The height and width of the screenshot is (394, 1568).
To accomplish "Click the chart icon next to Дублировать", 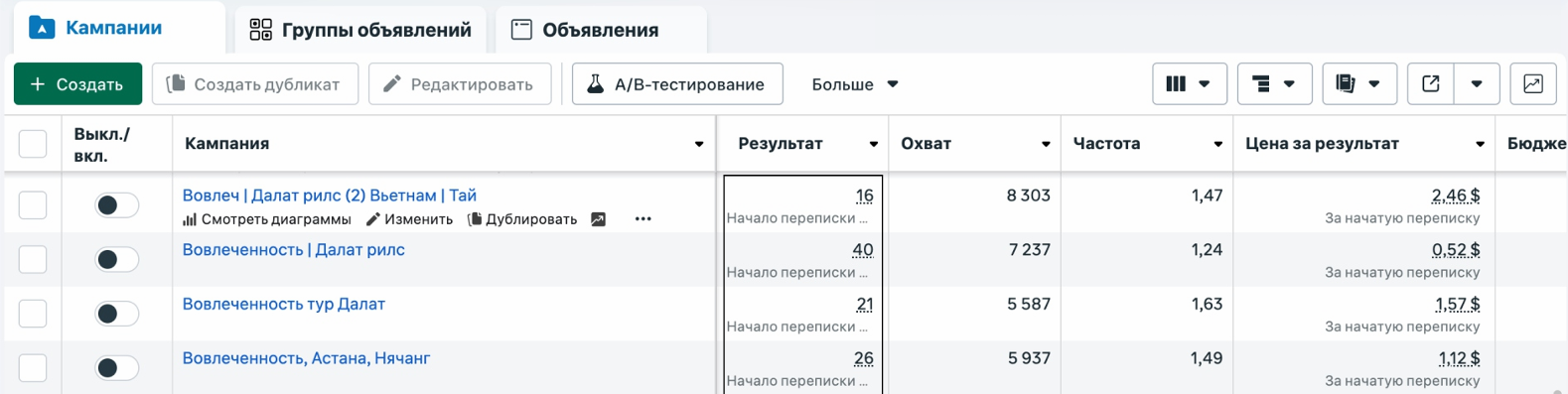I will [598, 219].
